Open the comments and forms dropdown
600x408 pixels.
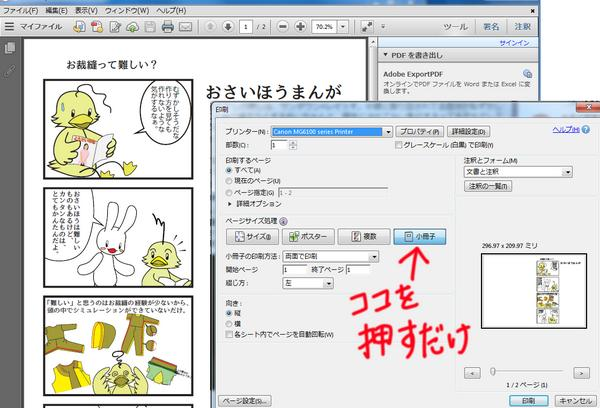pyautogui.click(x=568, y=172)
